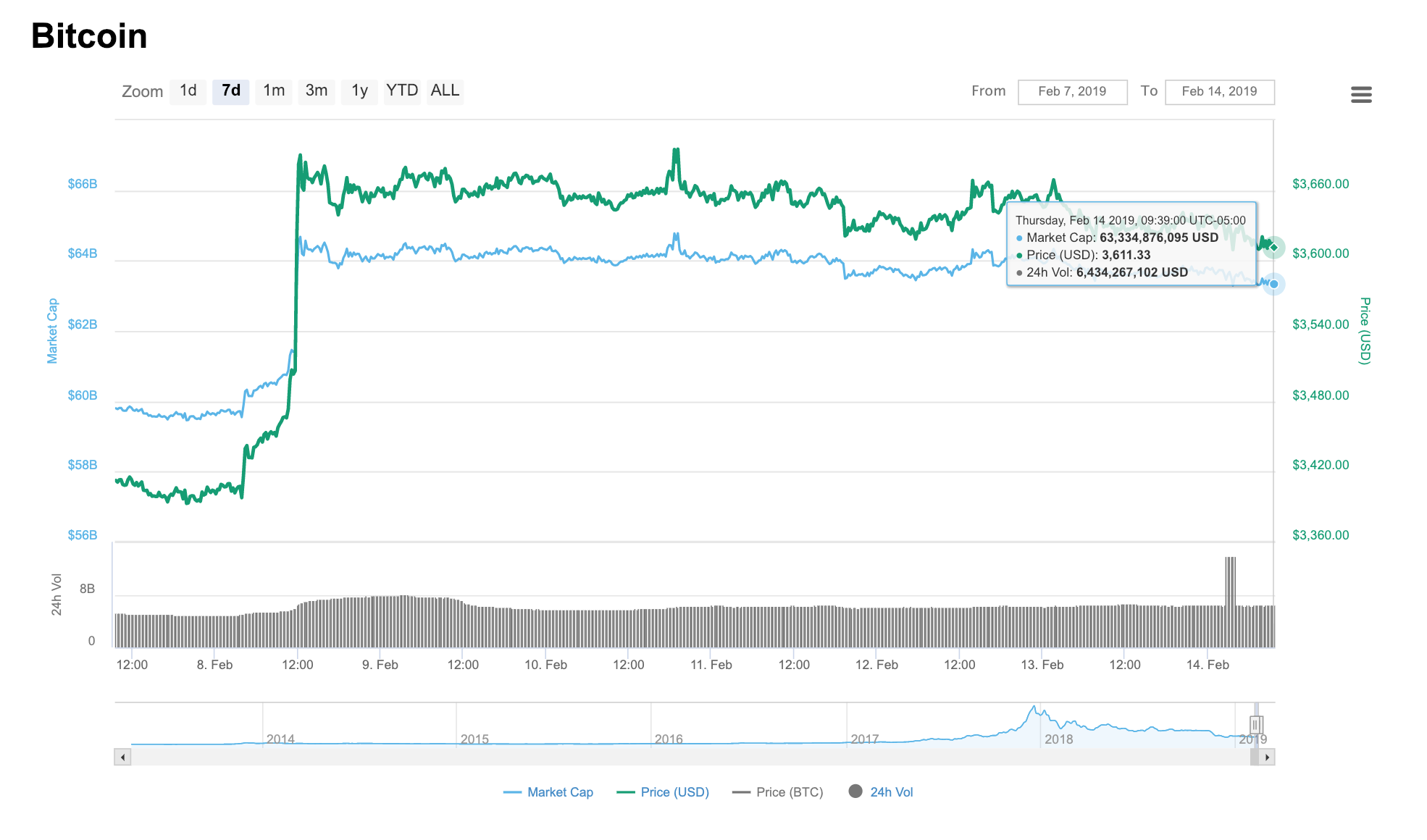Select the 7d zoom range
Viewport: 1427px width, 840px height.
click(231, 91)
